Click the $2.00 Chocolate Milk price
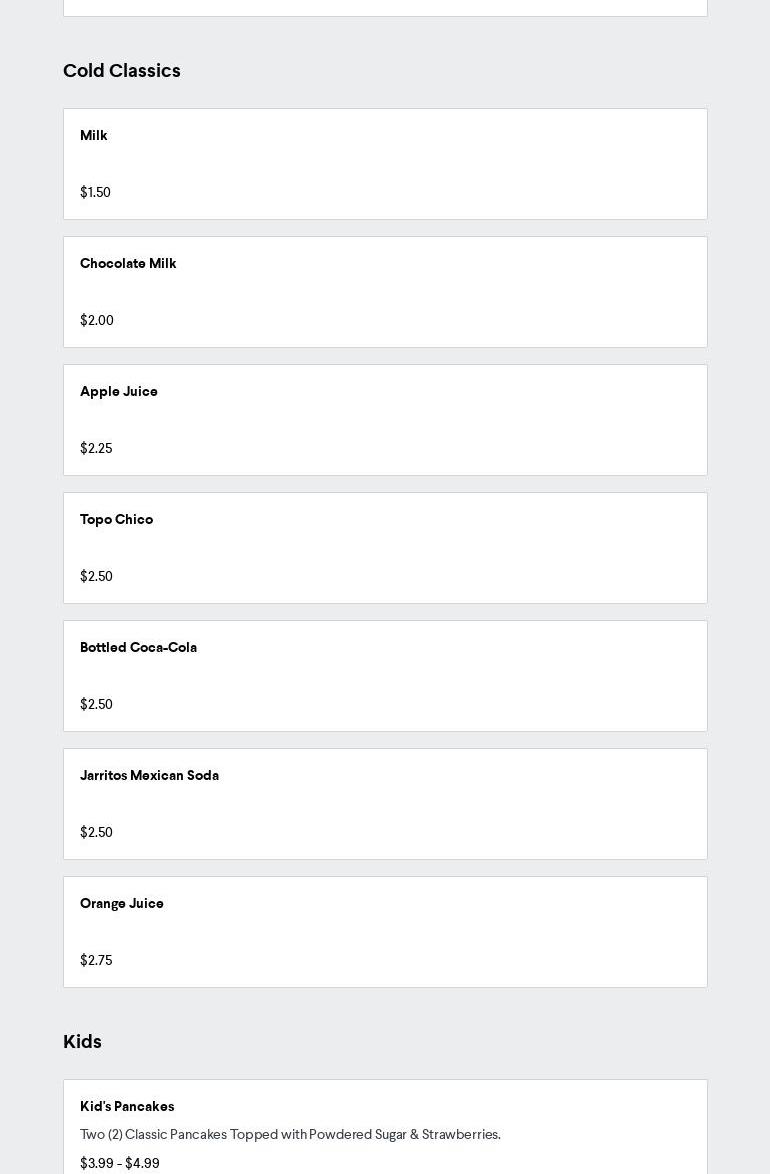The width and height of the screenshot is (770, 1174). point(97,321)
